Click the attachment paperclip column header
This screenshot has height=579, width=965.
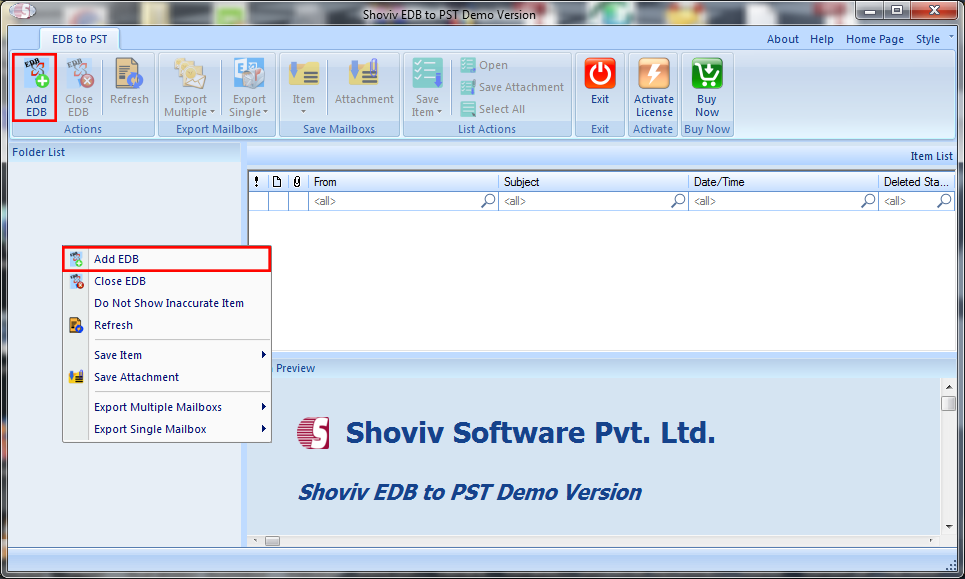click(x=297, y=182)
